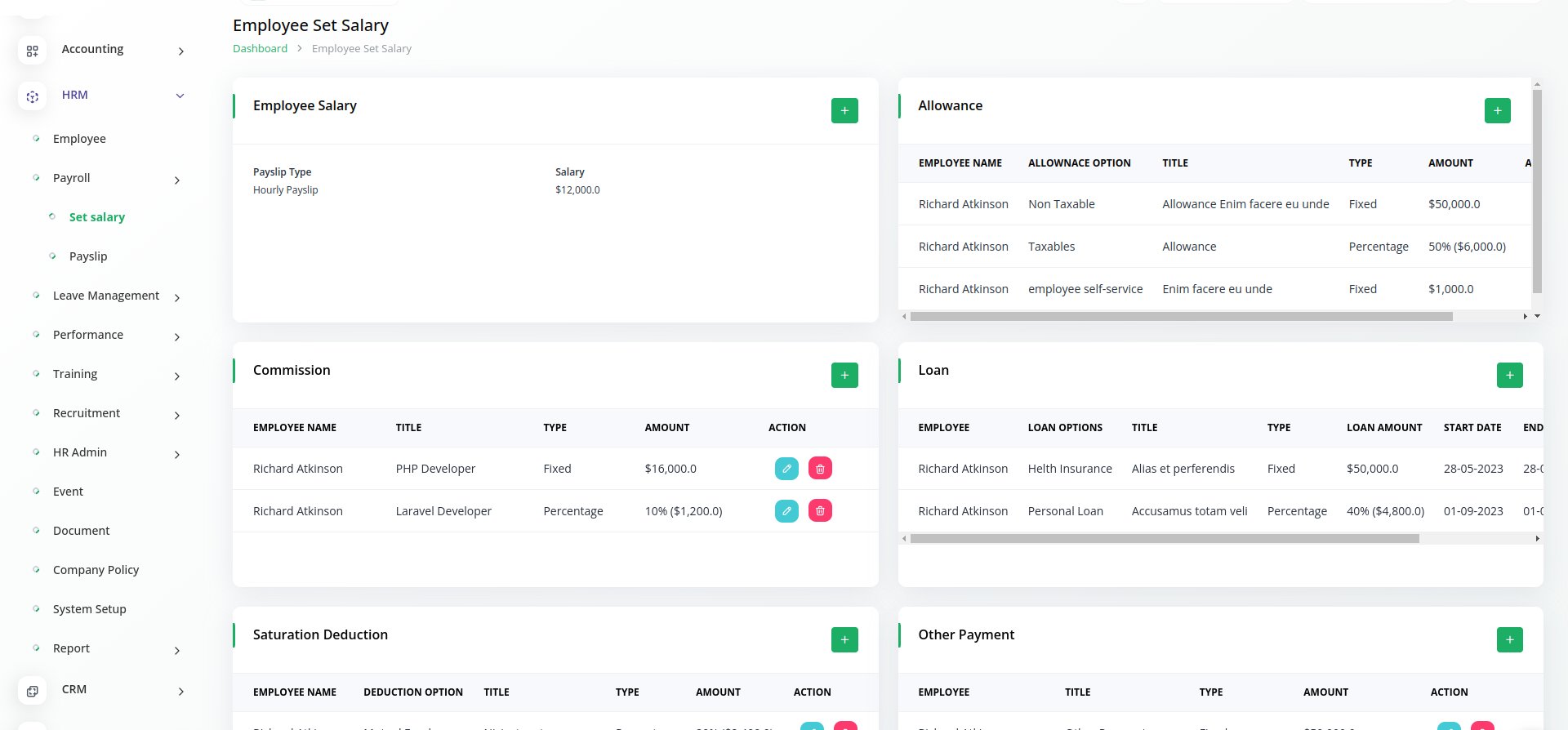Open the Payslip menu item
Image resolution: width=1568 pixels, height=730 pixels.
pyautogui.click(x=88, y=256)
